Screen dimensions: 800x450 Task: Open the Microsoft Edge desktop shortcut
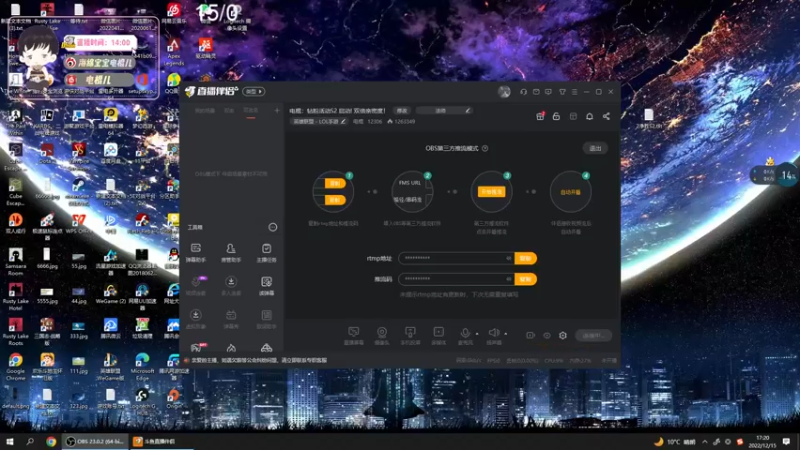click(142, 366)
